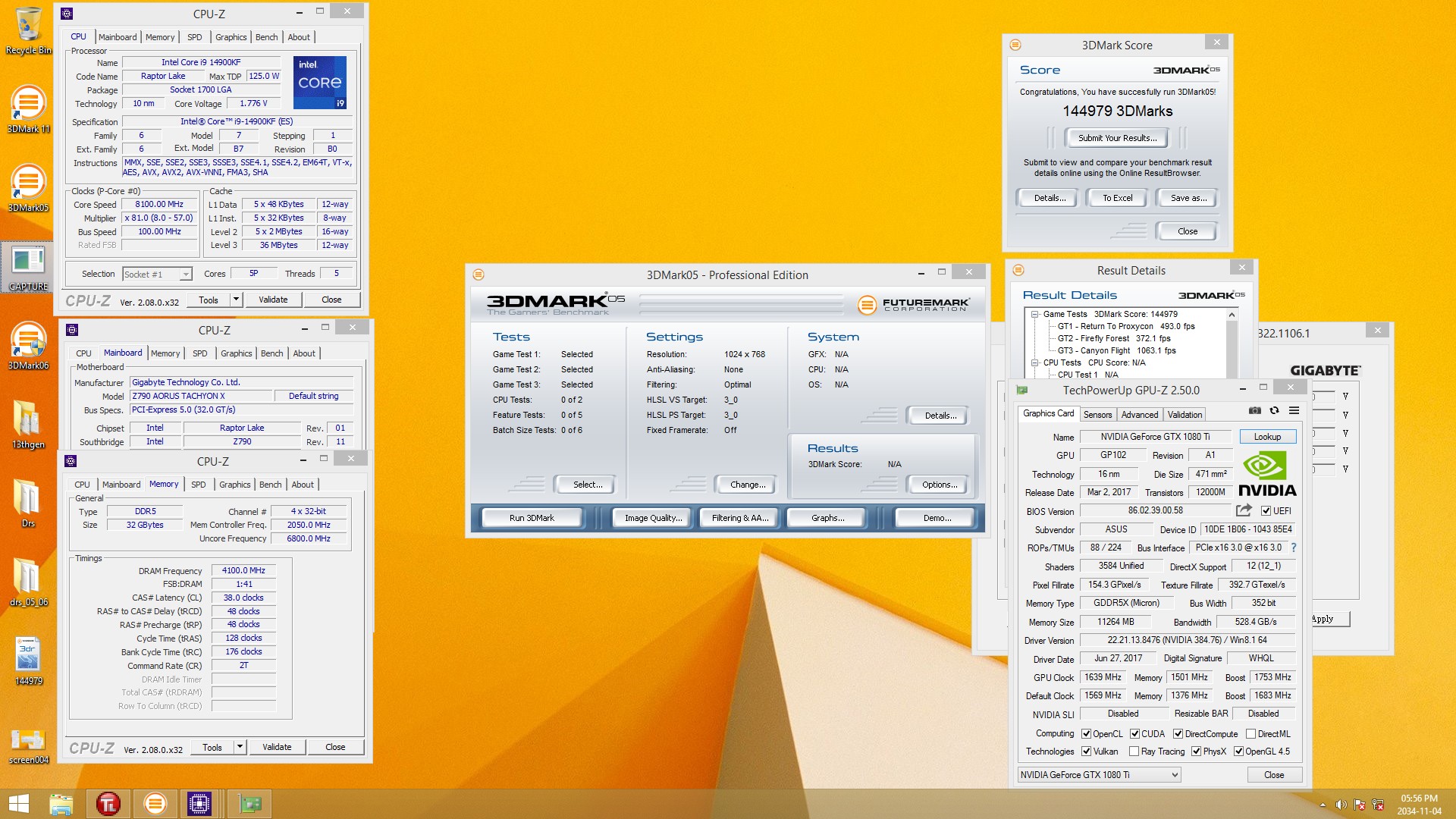The image size is (1456, 819).
Task: Switch to GPU-Z taskbar icon
Action: (250, 804)
